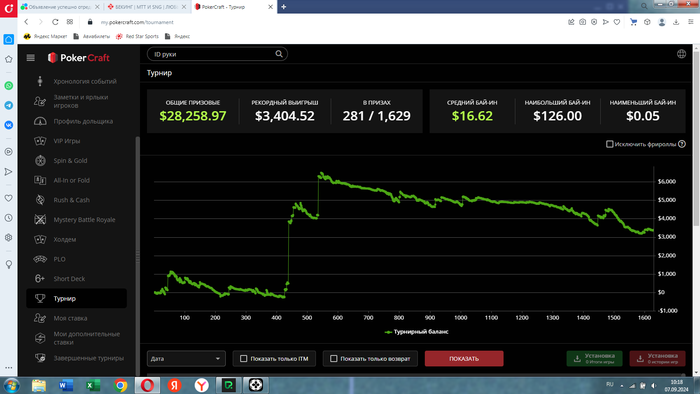
Task: Open Холдем cards icon
Action: (x=40, y=240)
